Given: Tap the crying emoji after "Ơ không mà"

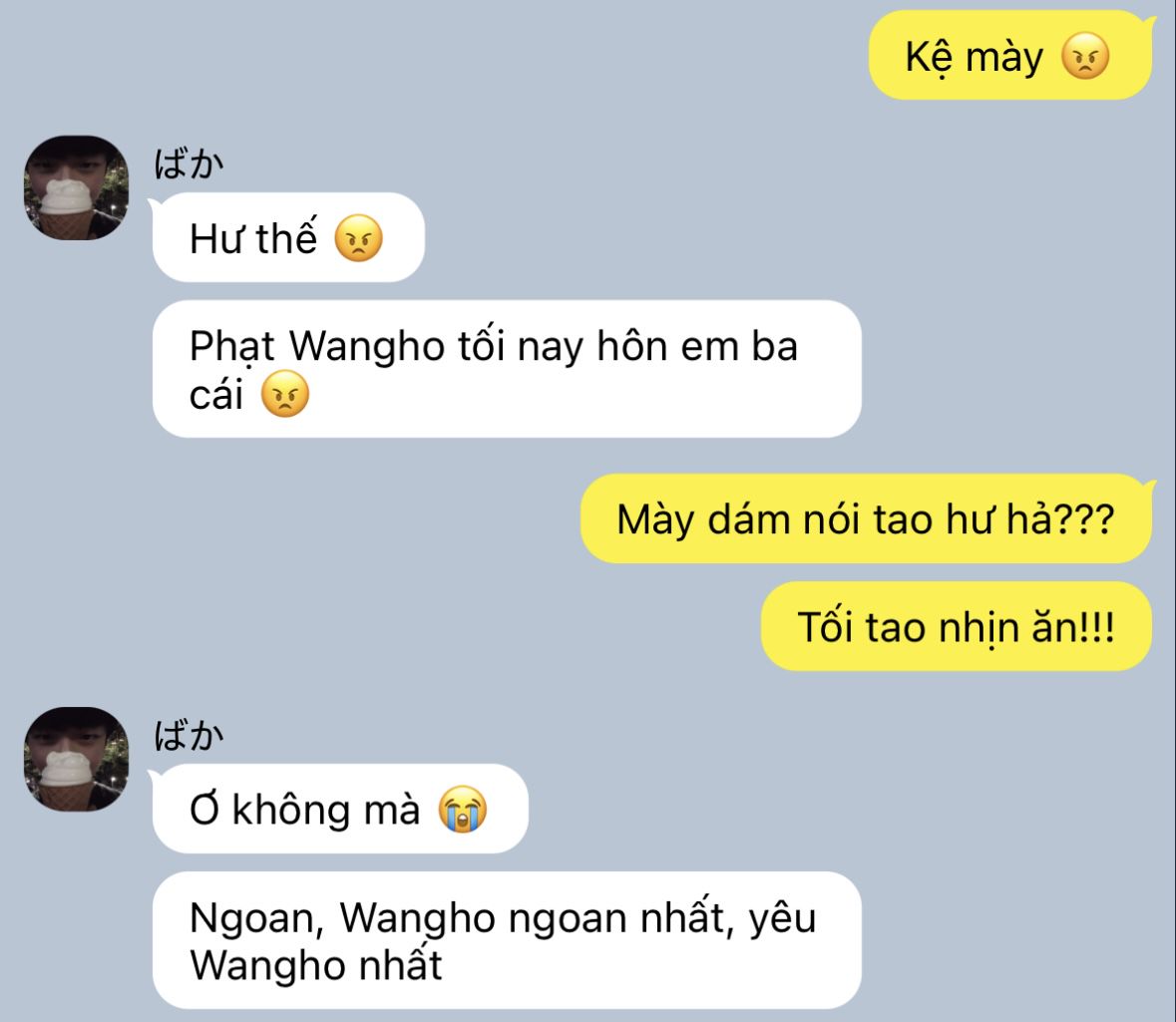Looking at the screenshot, I should coord(463,810).
